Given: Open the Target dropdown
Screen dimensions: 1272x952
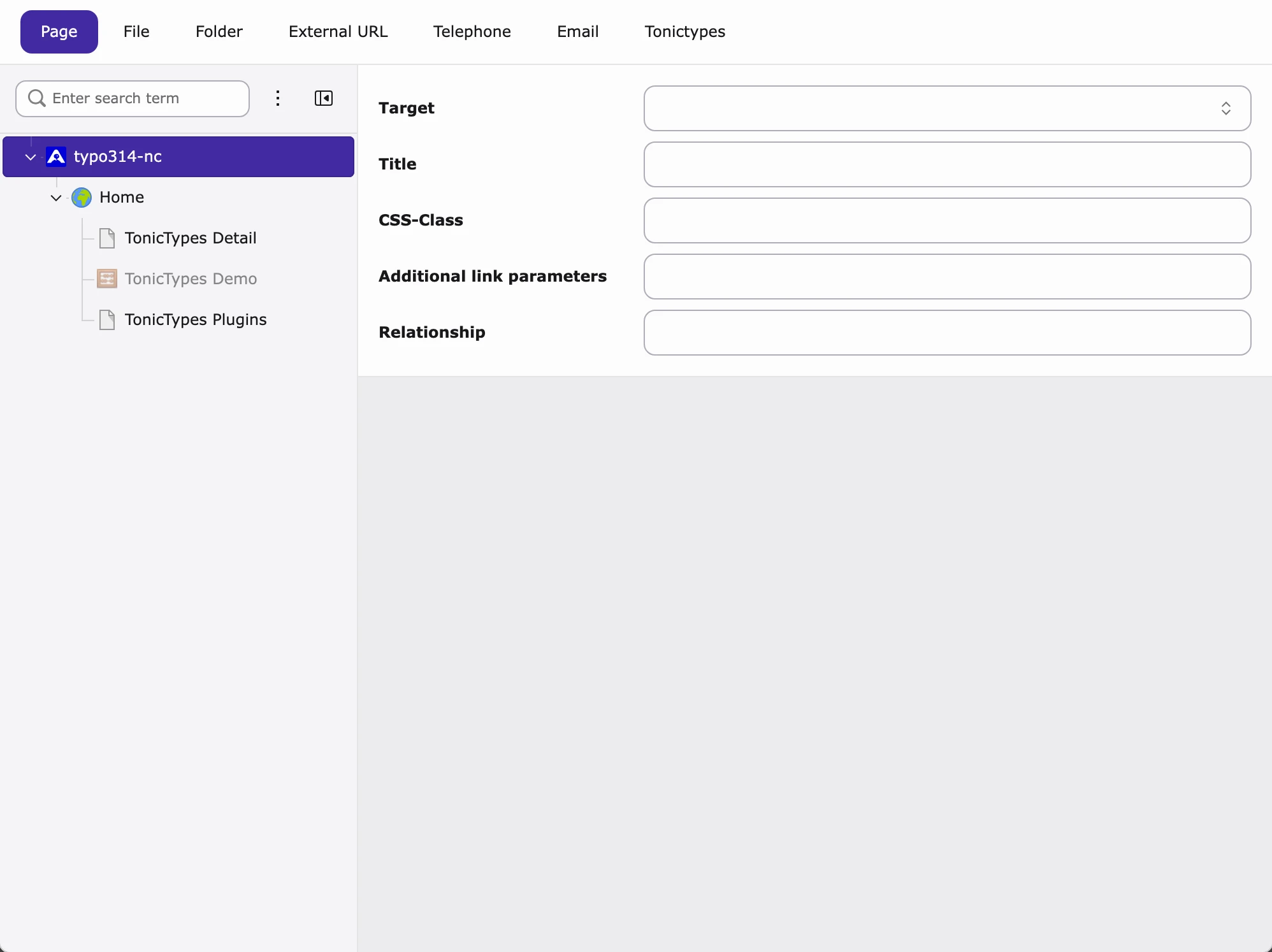Looking at the screenshot, I should (x=947, y=108).
